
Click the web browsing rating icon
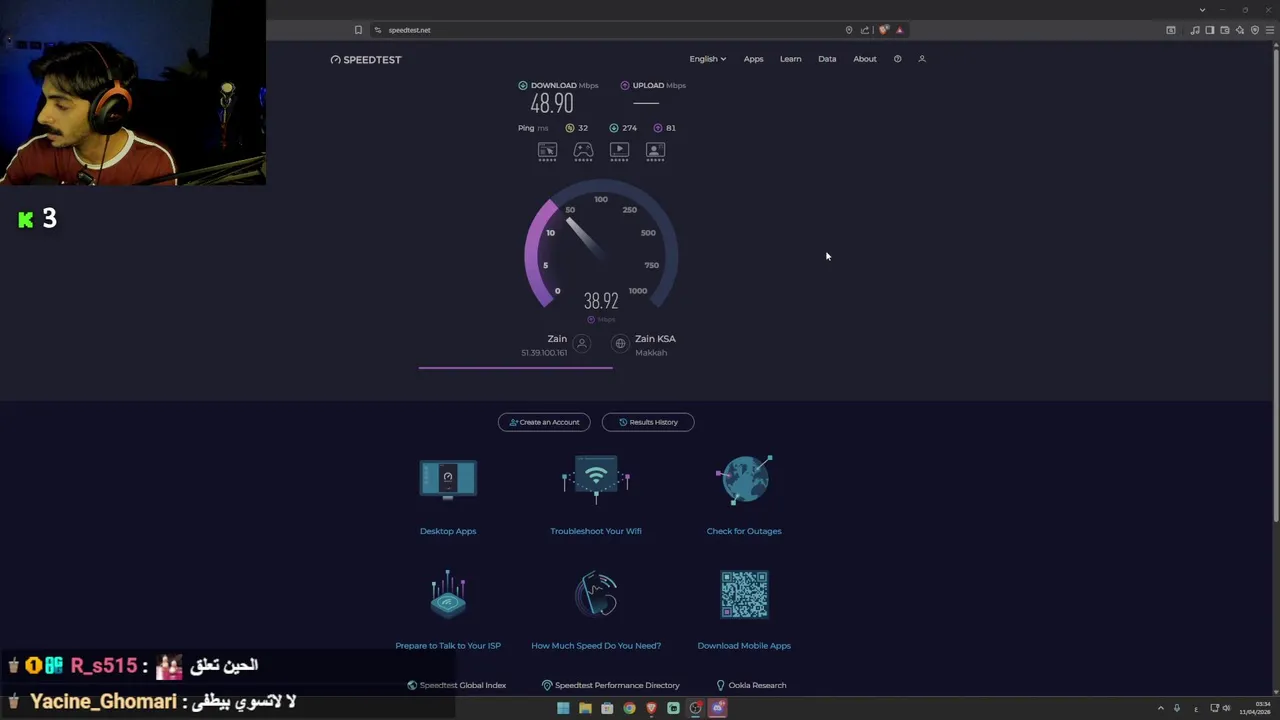(547, 151)
